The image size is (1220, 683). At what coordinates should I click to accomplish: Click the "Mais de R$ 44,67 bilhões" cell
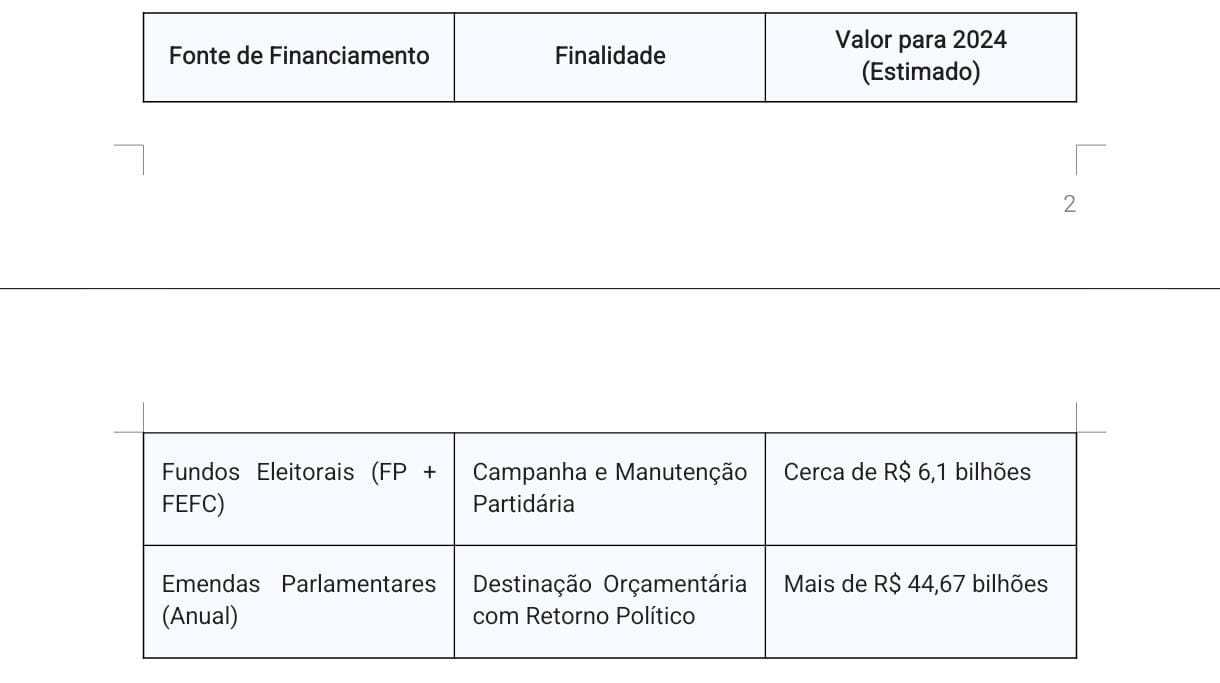(916, 584)
